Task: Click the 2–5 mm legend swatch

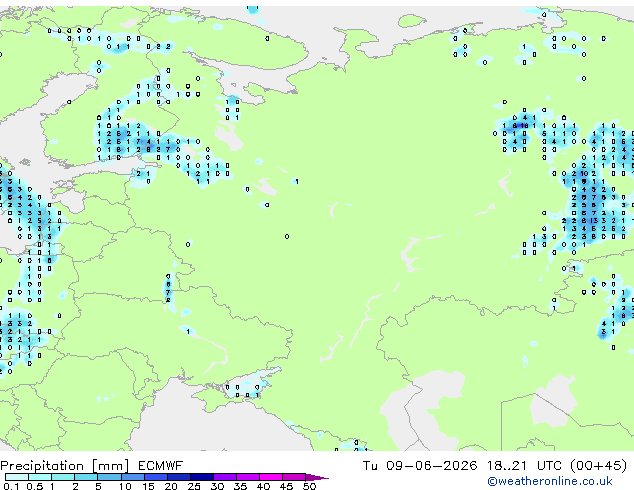Action: [86, 477]
